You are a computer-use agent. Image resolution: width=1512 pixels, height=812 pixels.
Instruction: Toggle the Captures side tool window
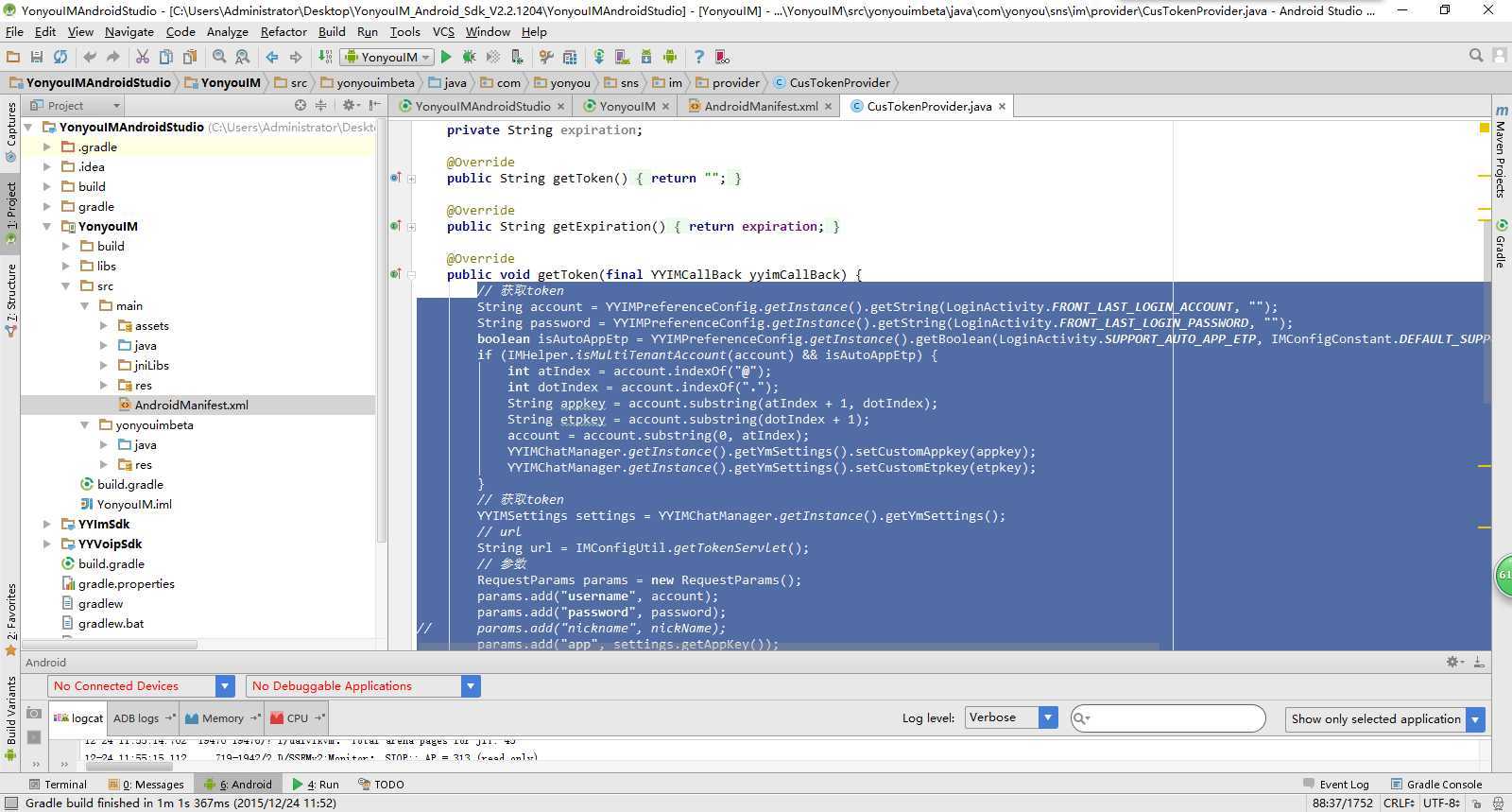coord(10,132)
